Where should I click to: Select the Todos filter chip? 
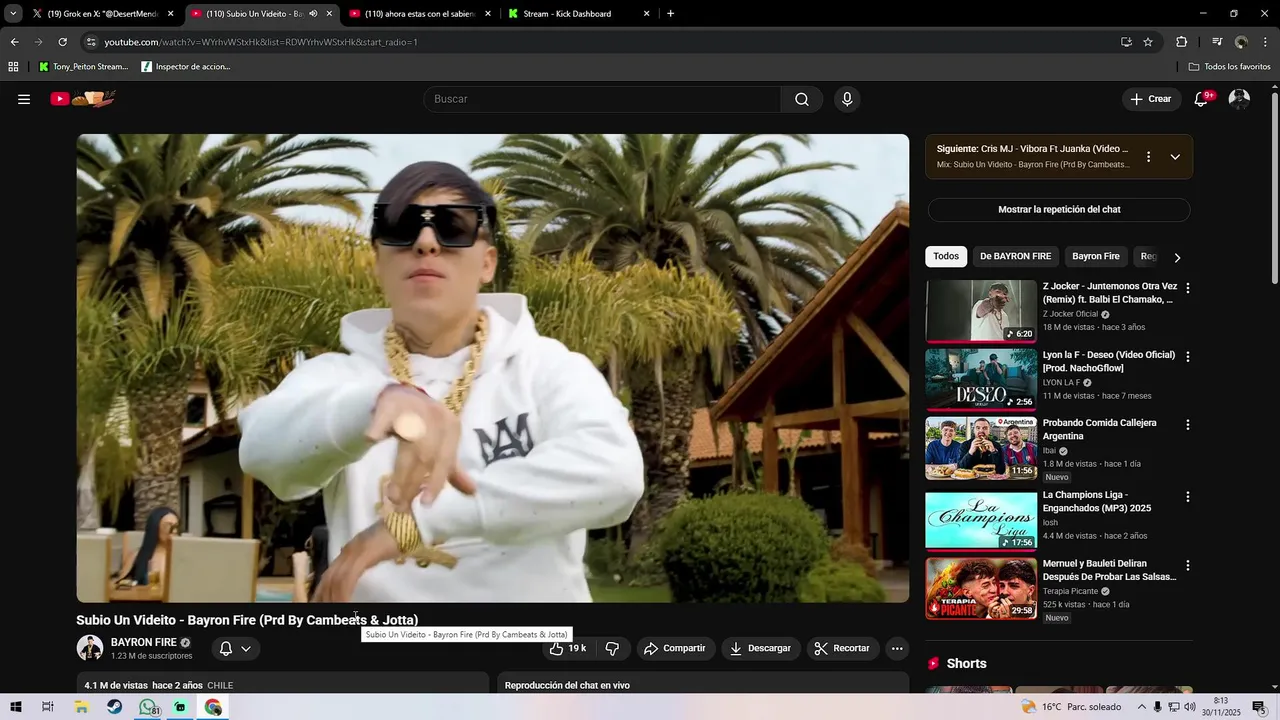point(946,256)
